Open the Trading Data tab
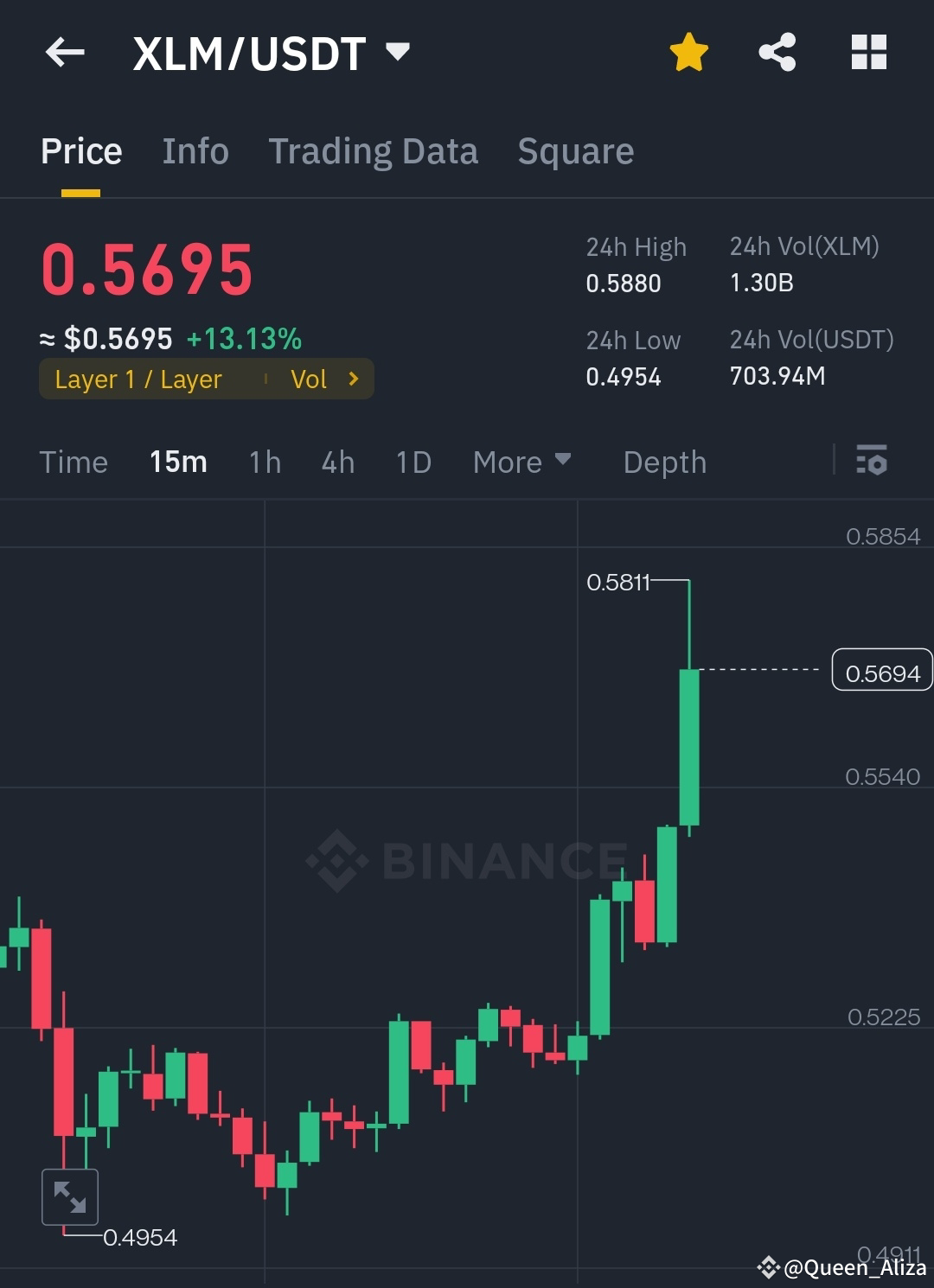Viewport: 934px width, 1288px height. pos(374,150)
